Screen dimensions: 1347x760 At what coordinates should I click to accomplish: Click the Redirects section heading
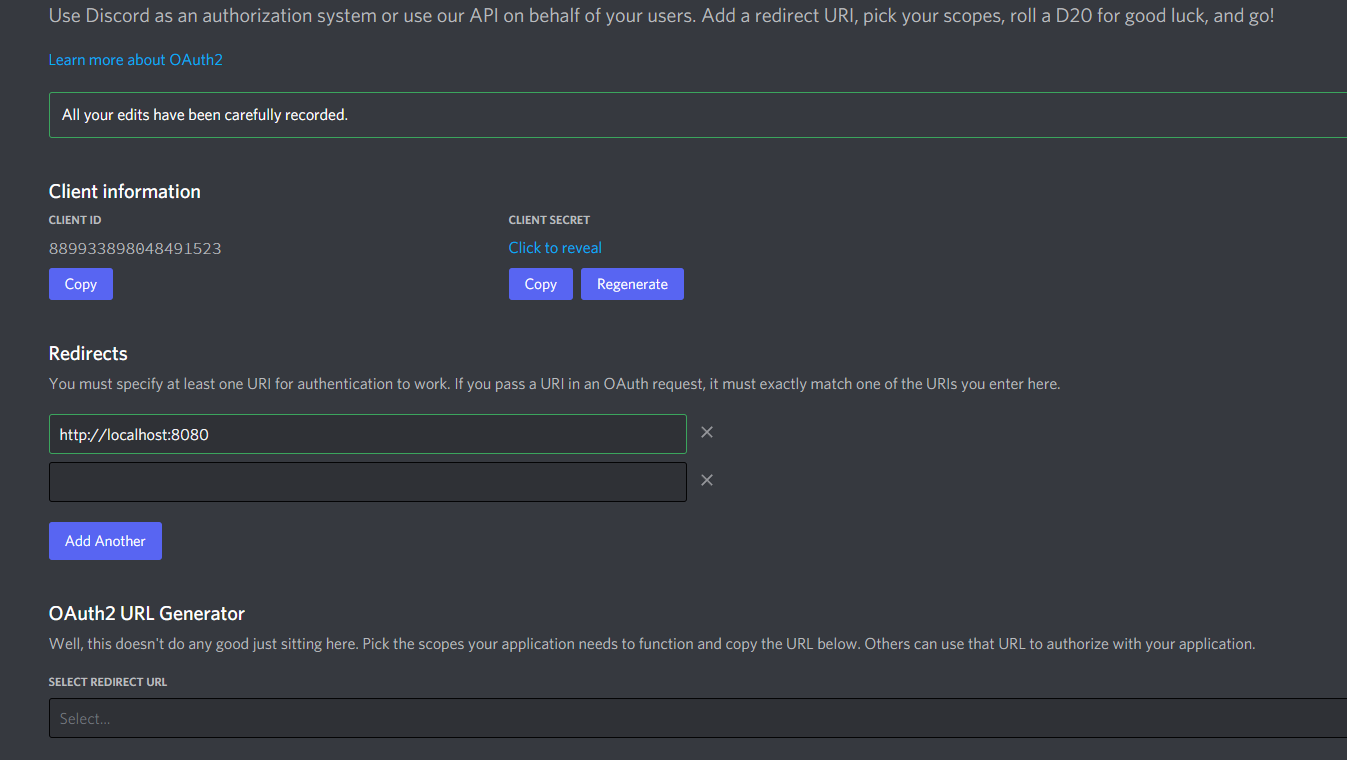point(88,353)
